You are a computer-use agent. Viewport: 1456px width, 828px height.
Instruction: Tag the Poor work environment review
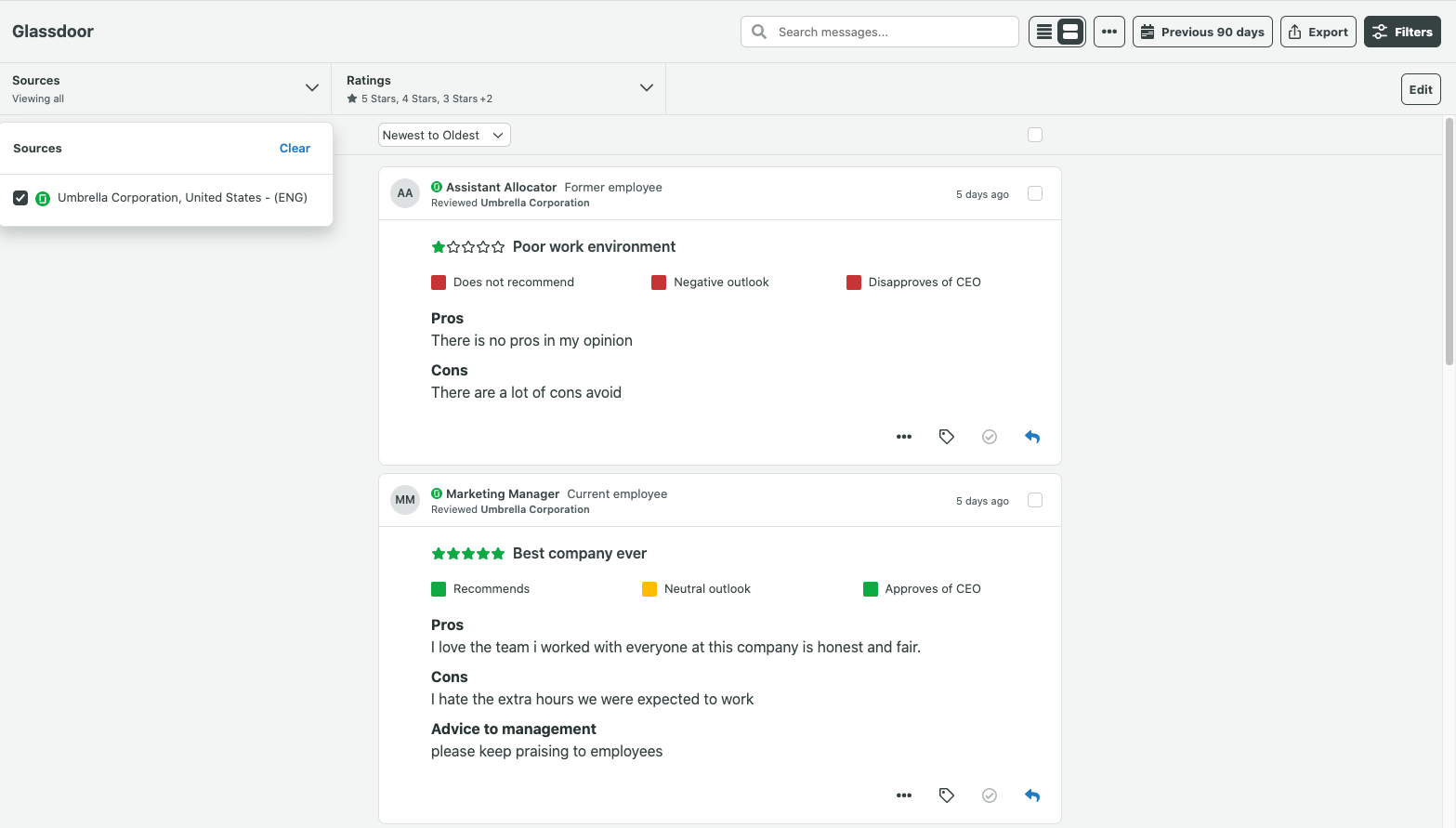coord(946,436)
